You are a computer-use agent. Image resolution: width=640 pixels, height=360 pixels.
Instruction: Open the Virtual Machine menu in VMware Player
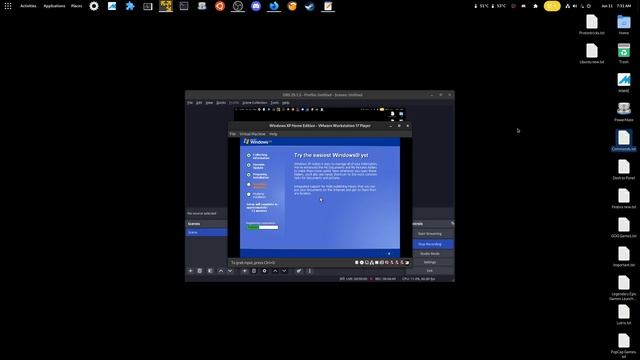coord(253,134)
